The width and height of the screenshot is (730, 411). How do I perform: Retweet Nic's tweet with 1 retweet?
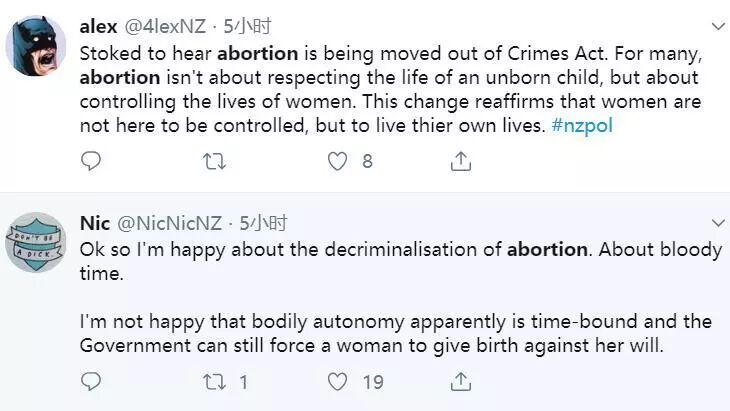click(x=211, y=381)
